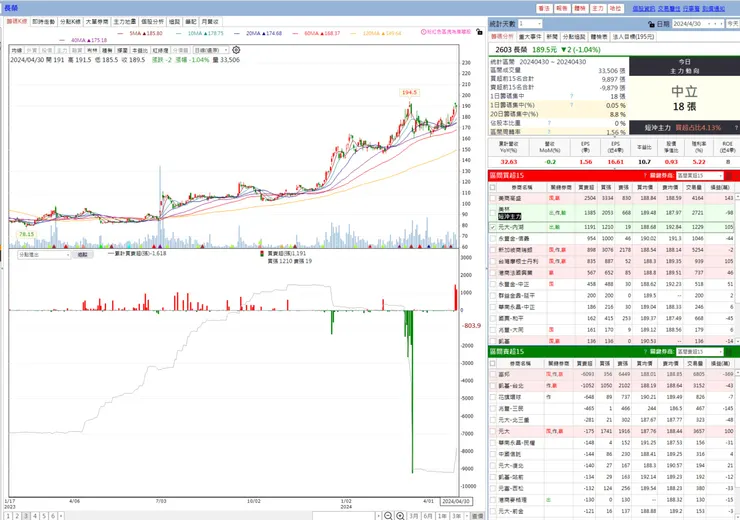The height and width of the screenshot is (520, 740).
Task: Click 60MA legend label
Action: click(x=321, y=33)
